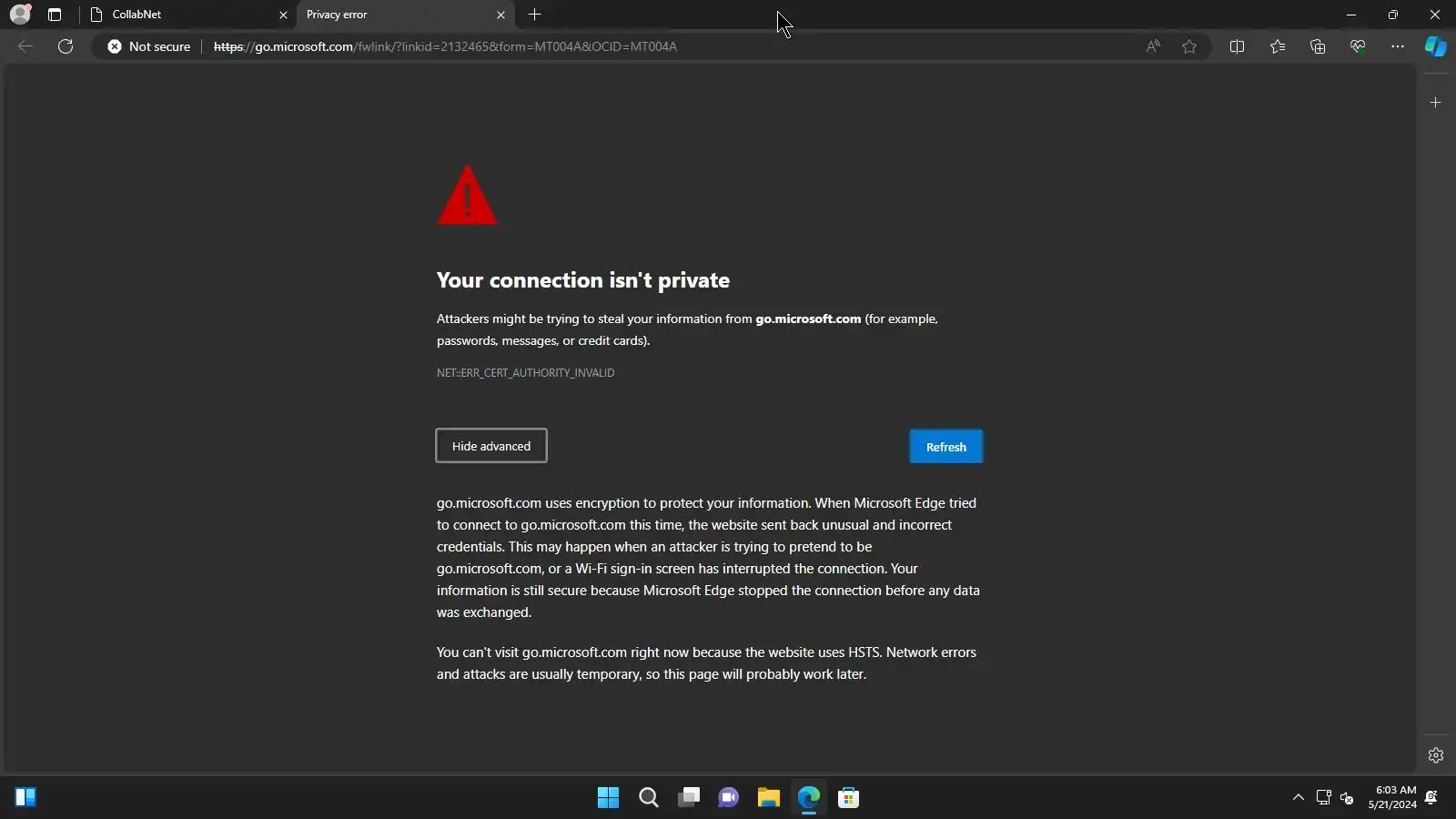Viewport: 1456px width, 819px height.
Task: Launch the Chat app from the taskbar
Action: coord(729,798)
